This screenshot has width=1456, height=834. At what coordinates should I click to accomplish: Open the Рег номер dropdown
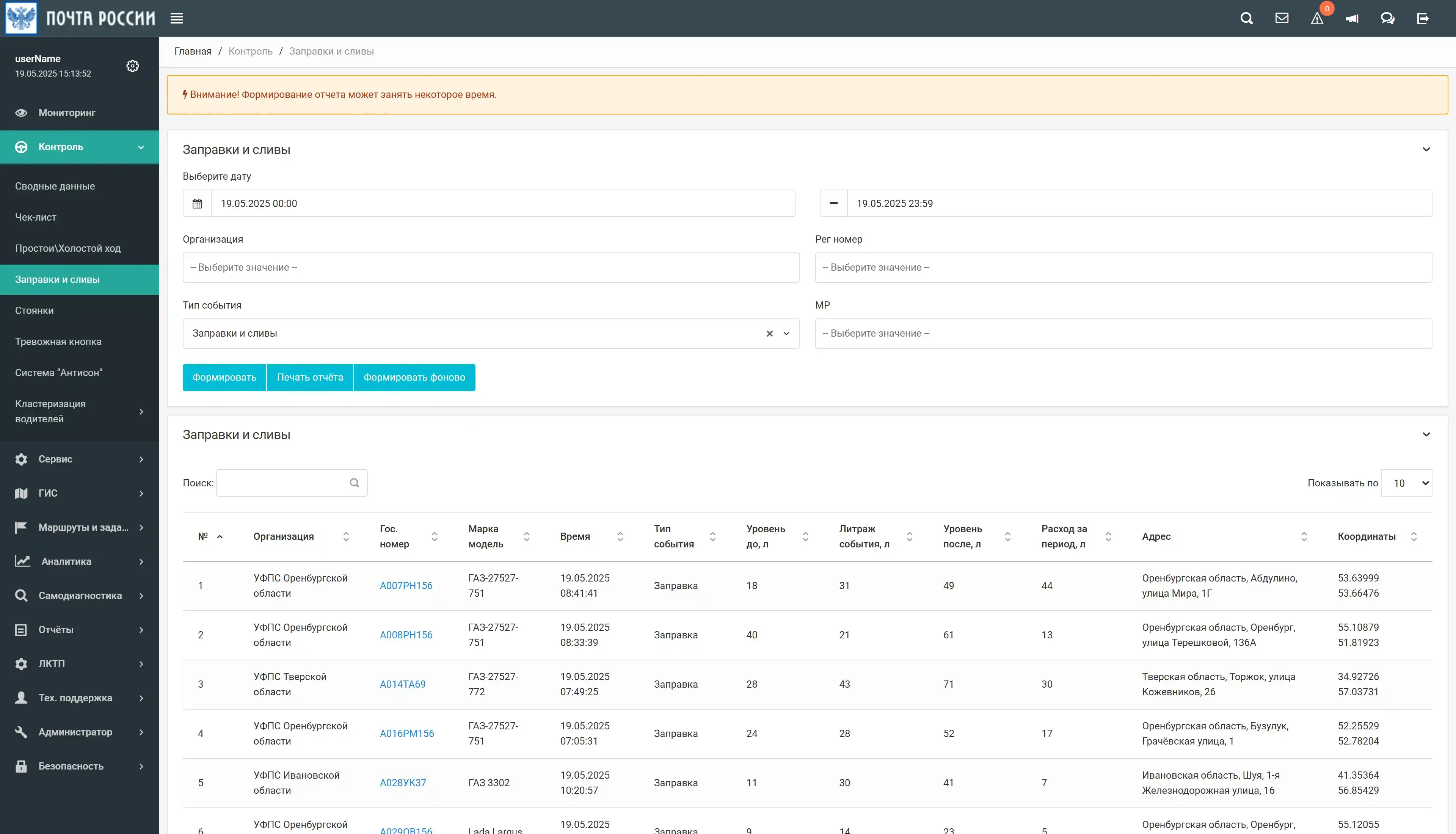point(1123,268)
